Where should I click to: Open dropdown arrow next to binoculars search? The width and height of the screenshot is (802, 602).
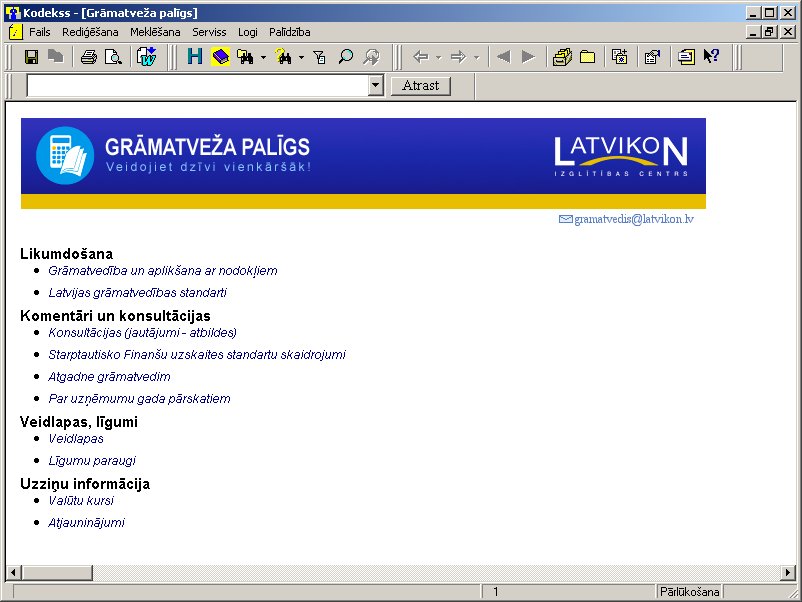(263, 57)
